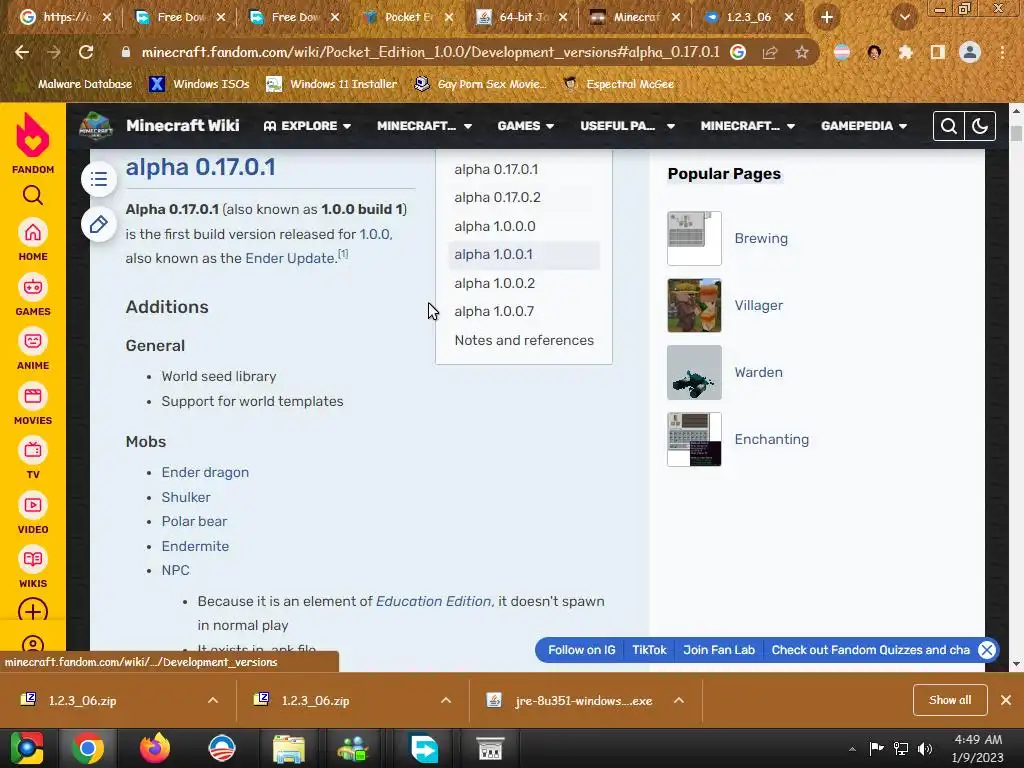Open the table of contents list icon
1024x768 pixels.
(x=99, y=179)
